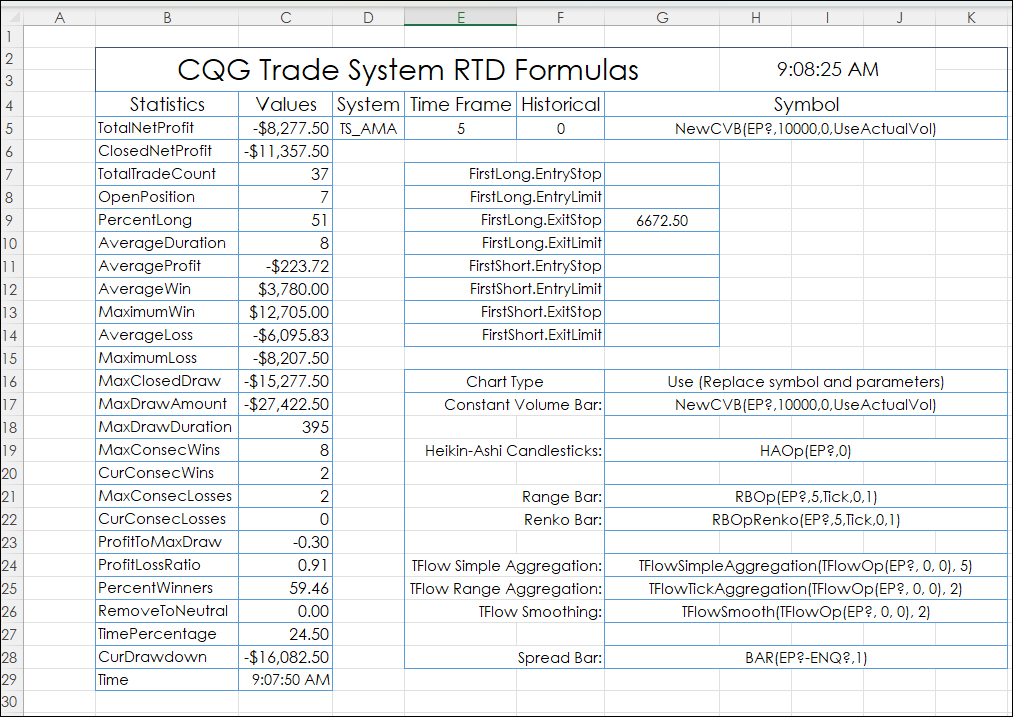Viewport: 1013px width, 717px height.
Task: Select the AverageDuration label
Action: pyautogui.click(x=167, y=243)
